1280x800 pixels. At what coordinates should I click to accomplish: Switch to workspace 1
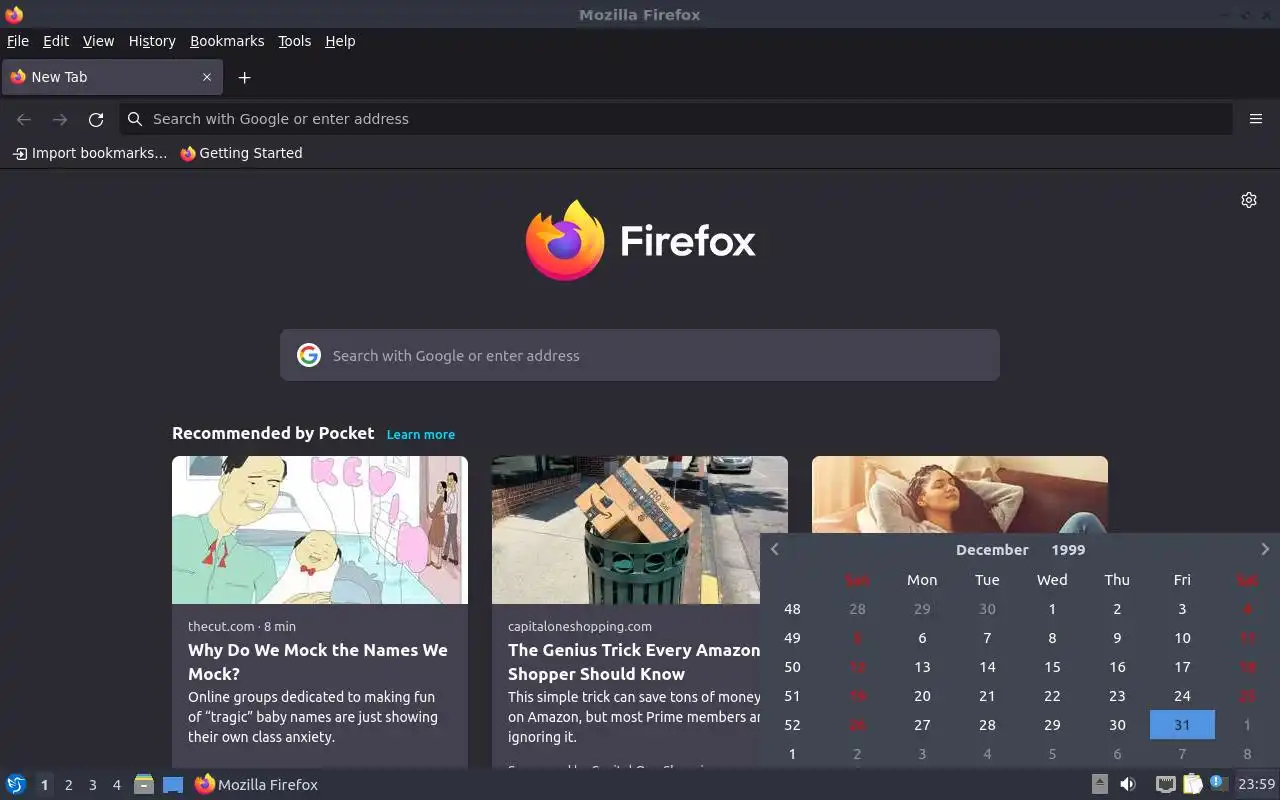pos(44,785)
